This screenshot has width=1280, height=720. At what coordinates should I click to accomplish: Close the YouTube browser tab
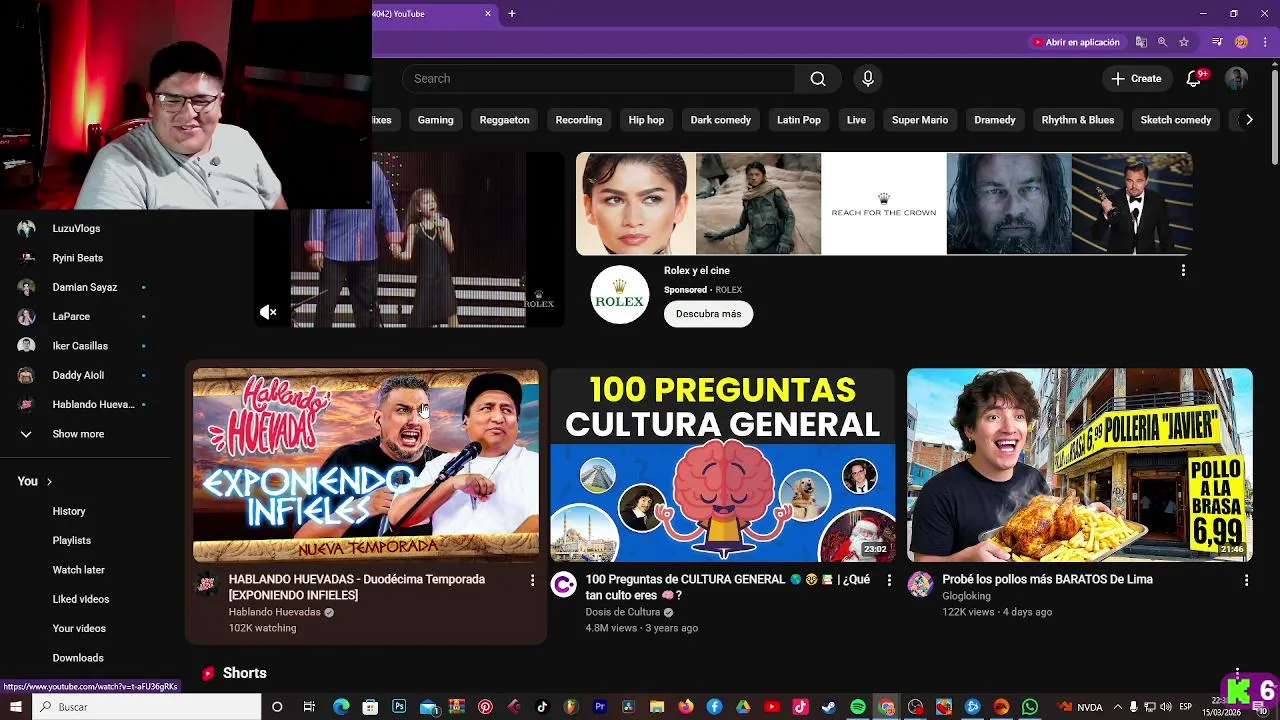pos(488,14)
